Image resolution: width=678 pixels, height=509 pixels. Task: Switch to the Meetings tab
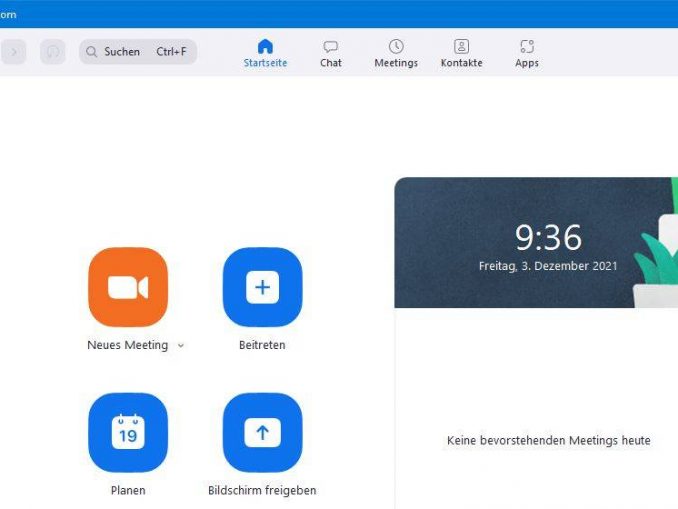[396, 53]
